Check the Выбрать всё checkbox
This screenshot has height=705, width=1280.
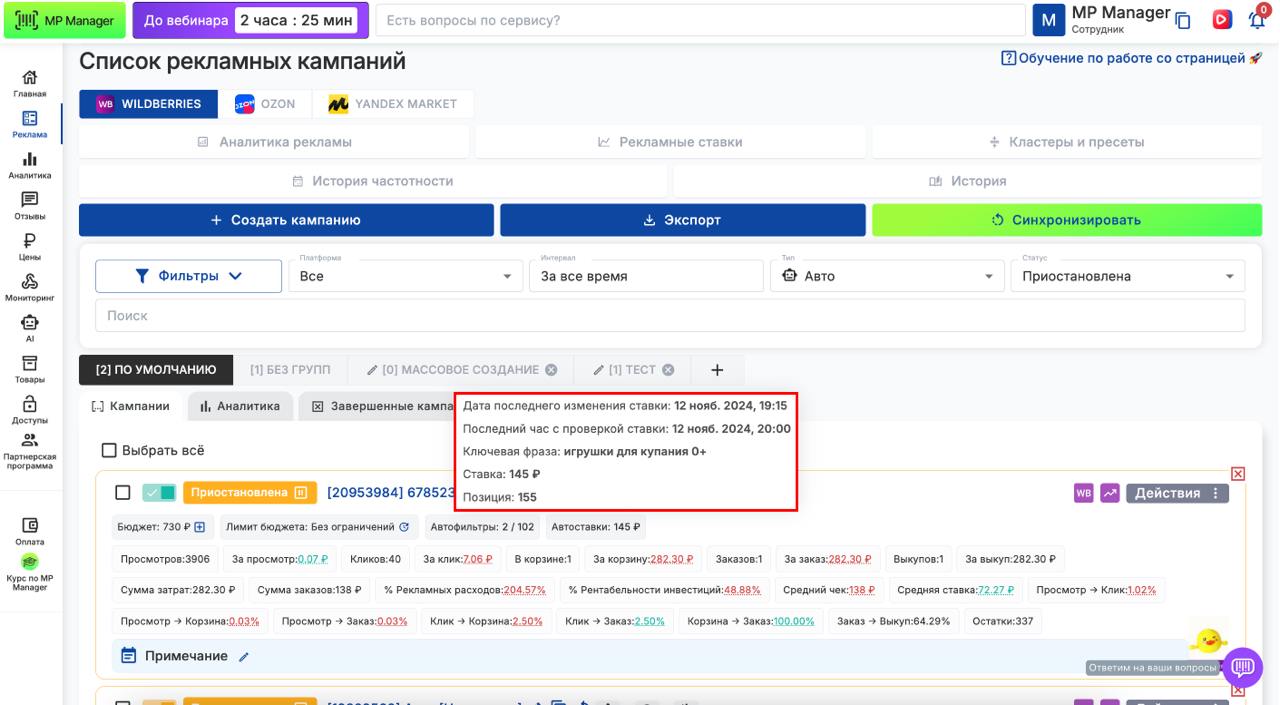point(110,451)
